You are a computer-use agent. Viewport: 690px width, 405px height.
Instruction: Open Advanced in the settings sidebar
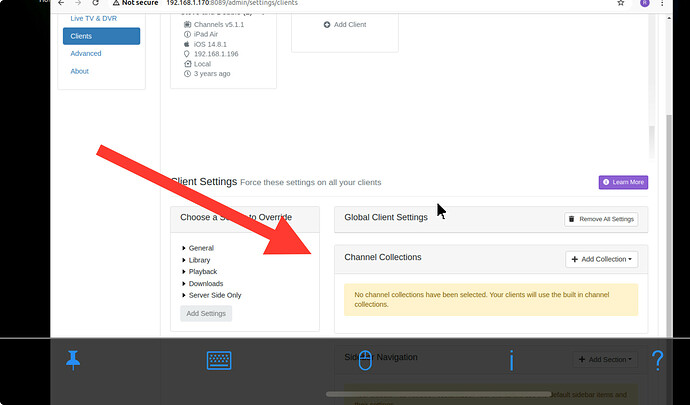pyautogui.click(x=86, y=54)
